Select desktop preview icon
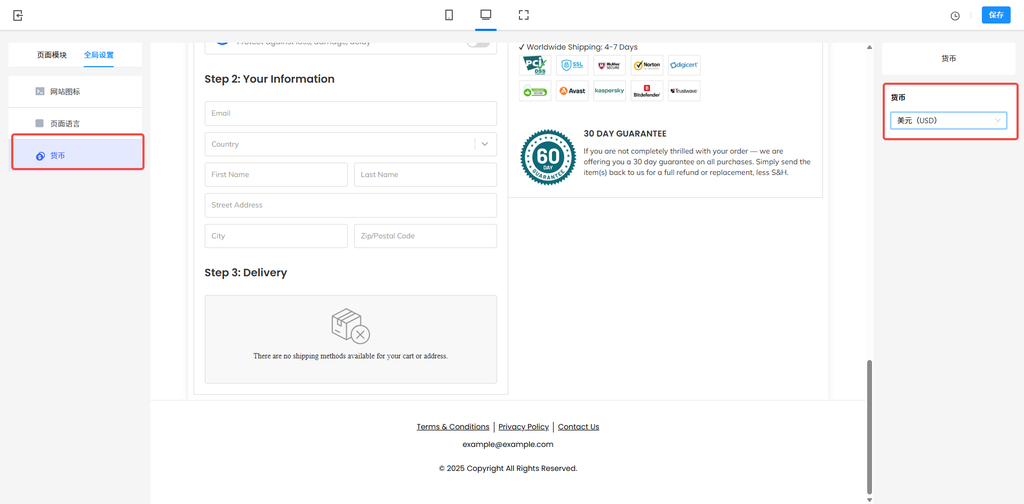The image size is (1024, 504). click(486, 15)
